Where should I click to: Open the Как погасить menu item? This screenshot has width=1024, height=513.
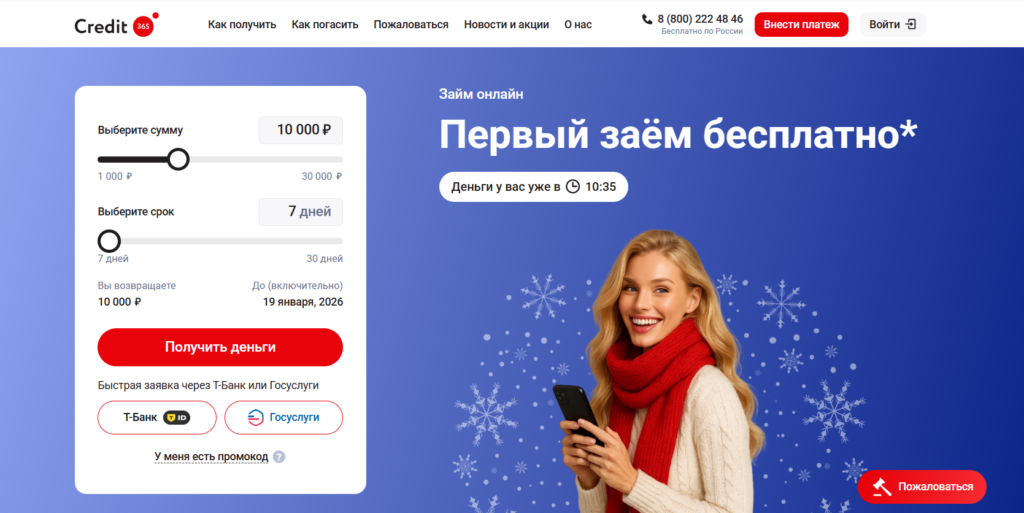[x=325, y=25]
